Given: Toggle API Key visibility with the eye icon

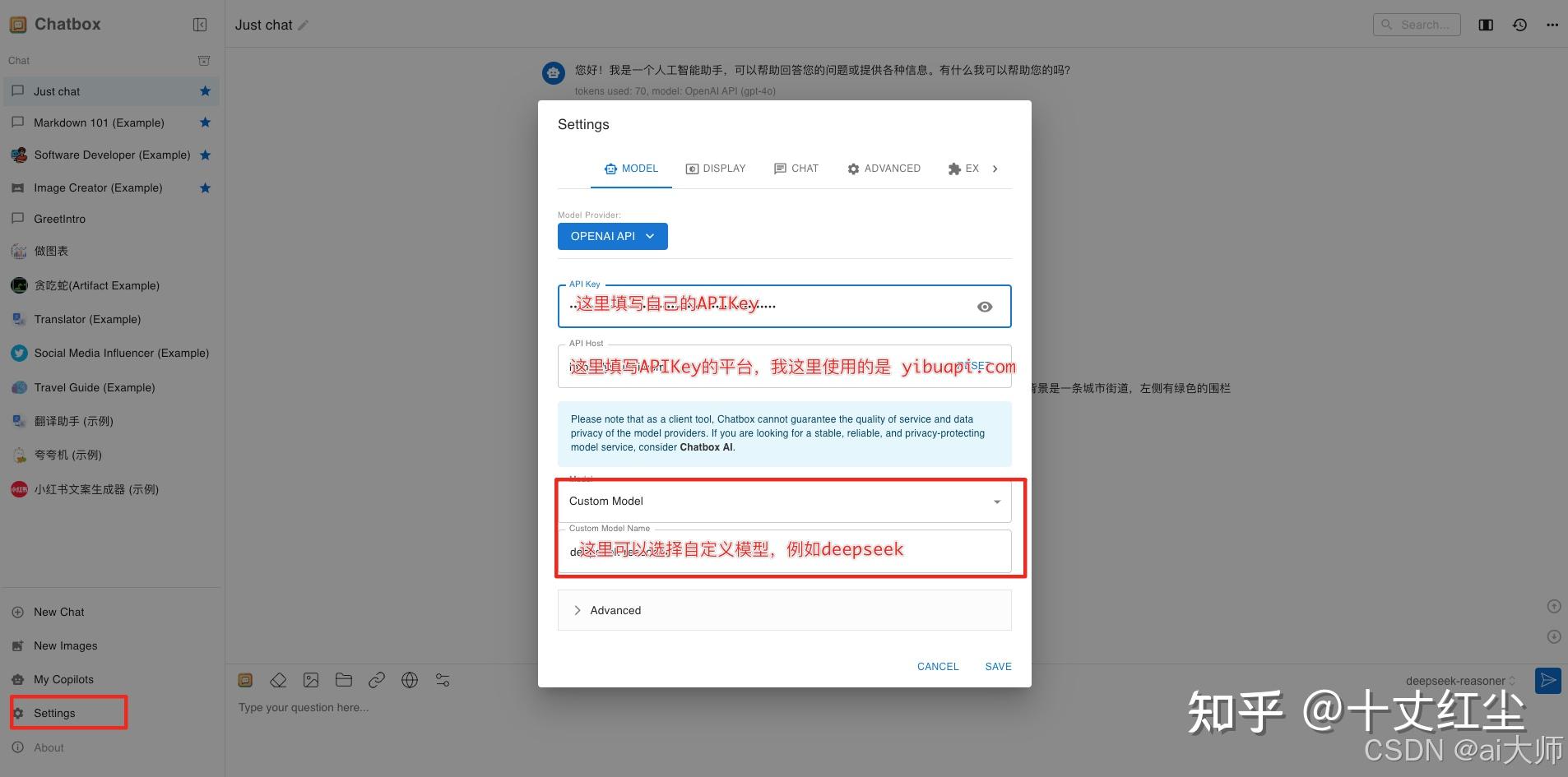Looking at the screenshot, I should [985, 307].
